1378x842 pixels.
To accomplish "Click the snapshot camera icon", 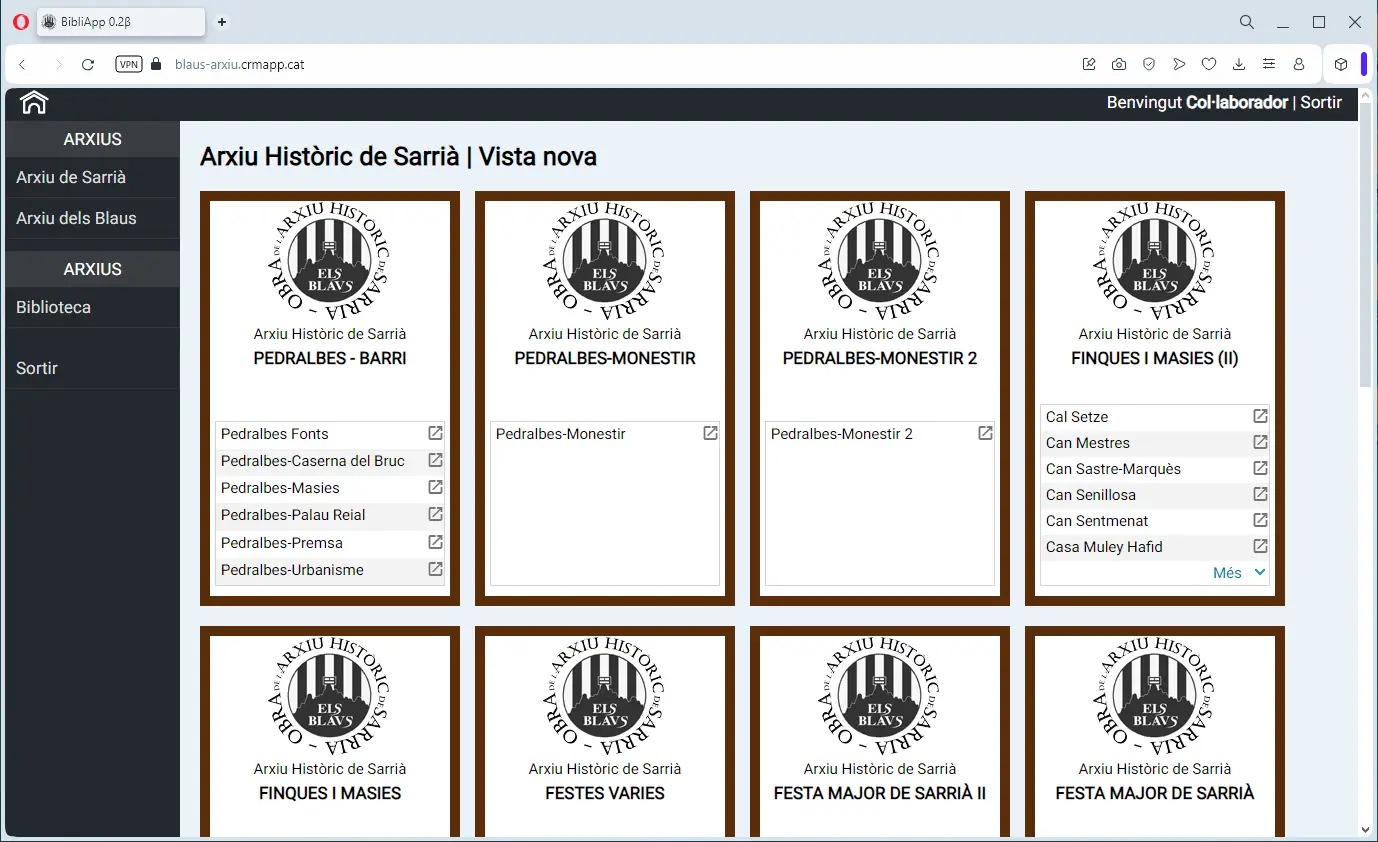I will tap(1119, 64).
